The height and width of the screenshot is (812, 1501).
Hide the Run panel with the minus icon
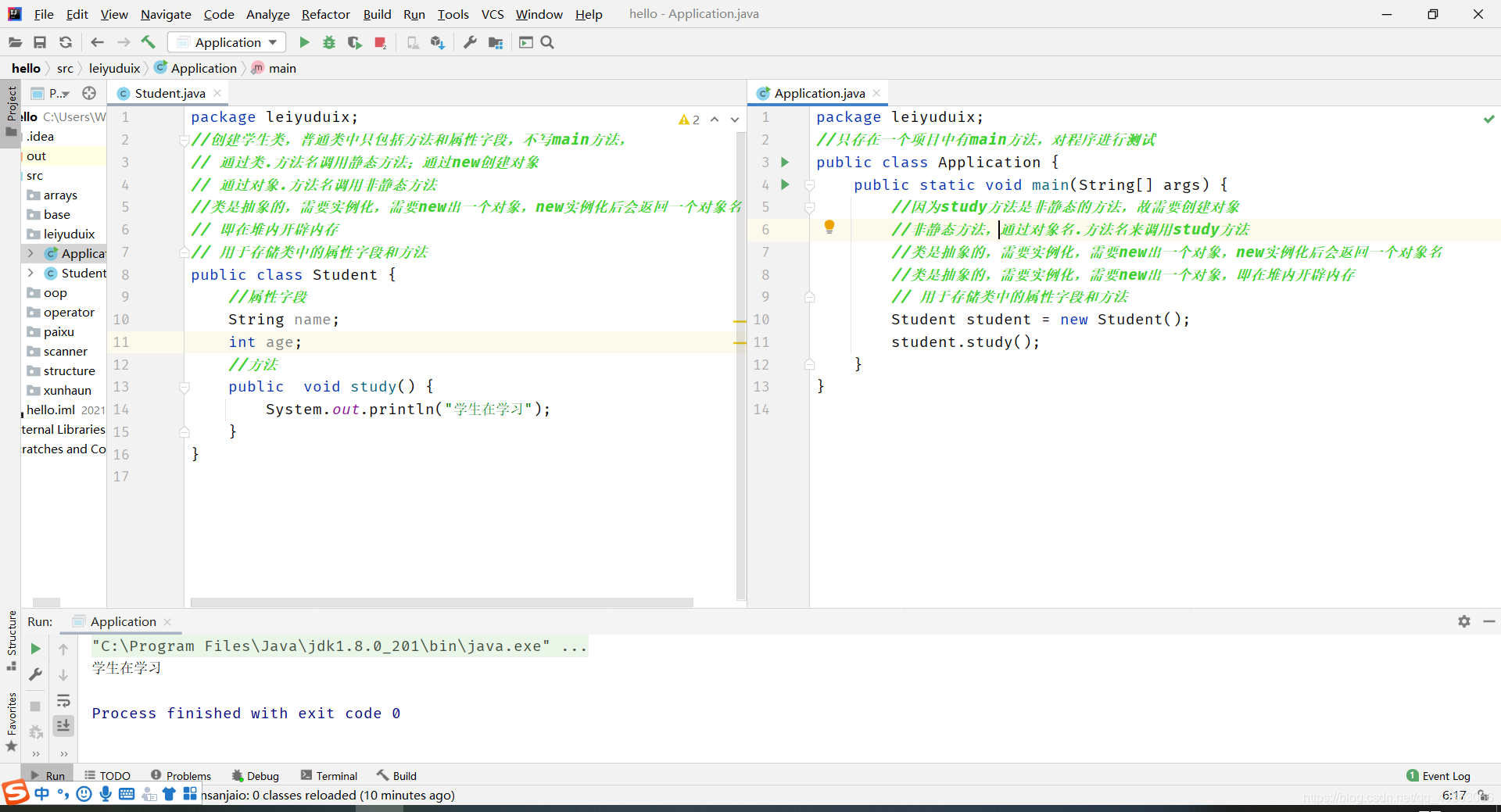(x=1489, y=621)
